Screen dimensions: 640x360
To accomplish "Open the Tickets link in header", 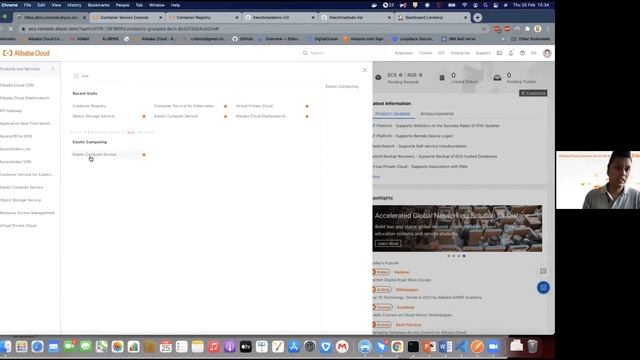I will coord(425,53).
